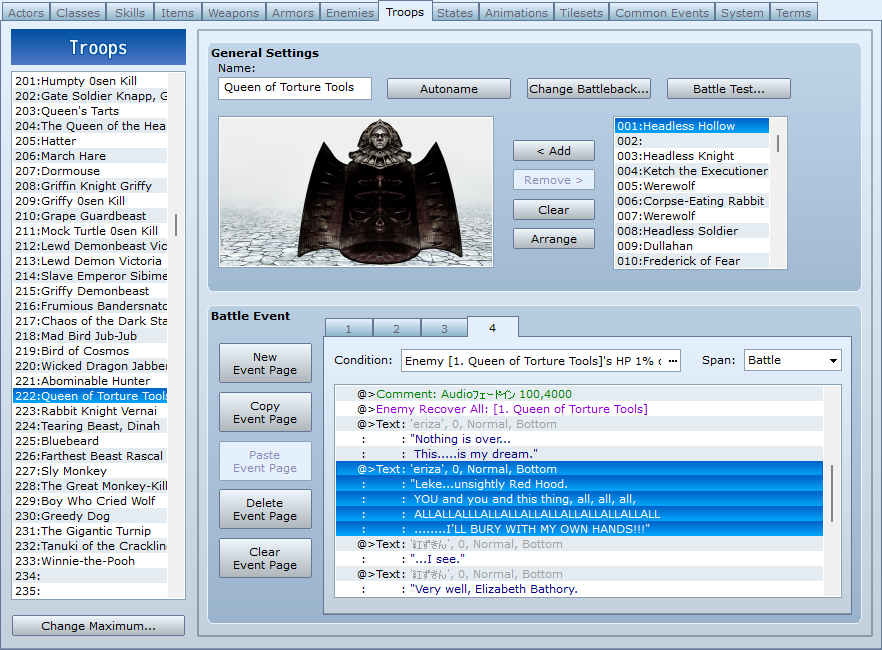Select "Very well, Elizabeth Bathory." line
The image size is (882, 650).
coord(579,589)
